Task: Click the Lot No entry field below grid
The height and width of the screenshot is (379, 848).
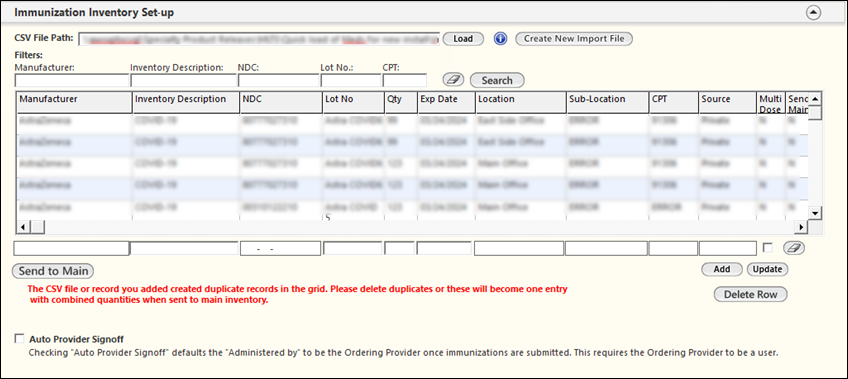Action: click(353, 248)
